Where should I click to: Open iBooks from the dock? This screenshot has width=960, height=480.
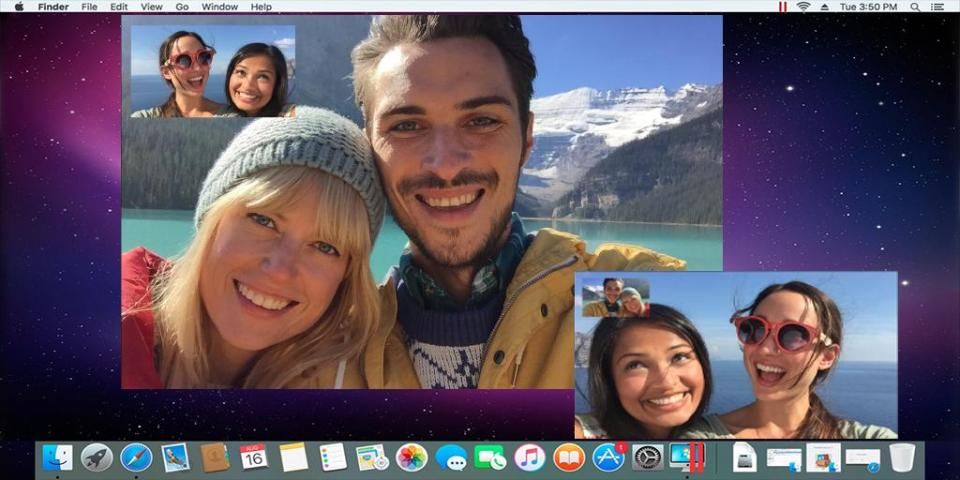coord(569,458)
